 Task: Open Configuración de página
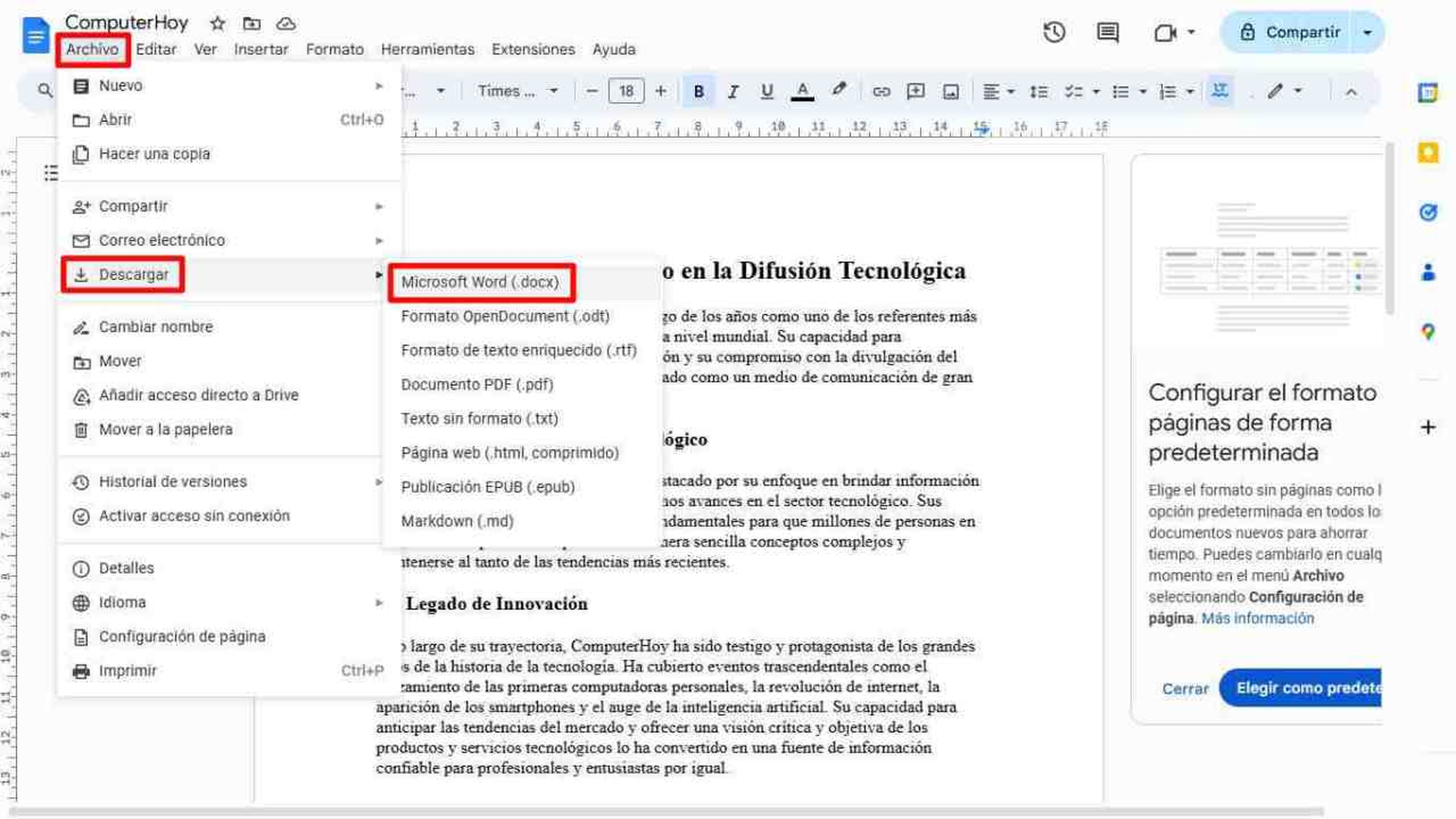click(228, 637)
